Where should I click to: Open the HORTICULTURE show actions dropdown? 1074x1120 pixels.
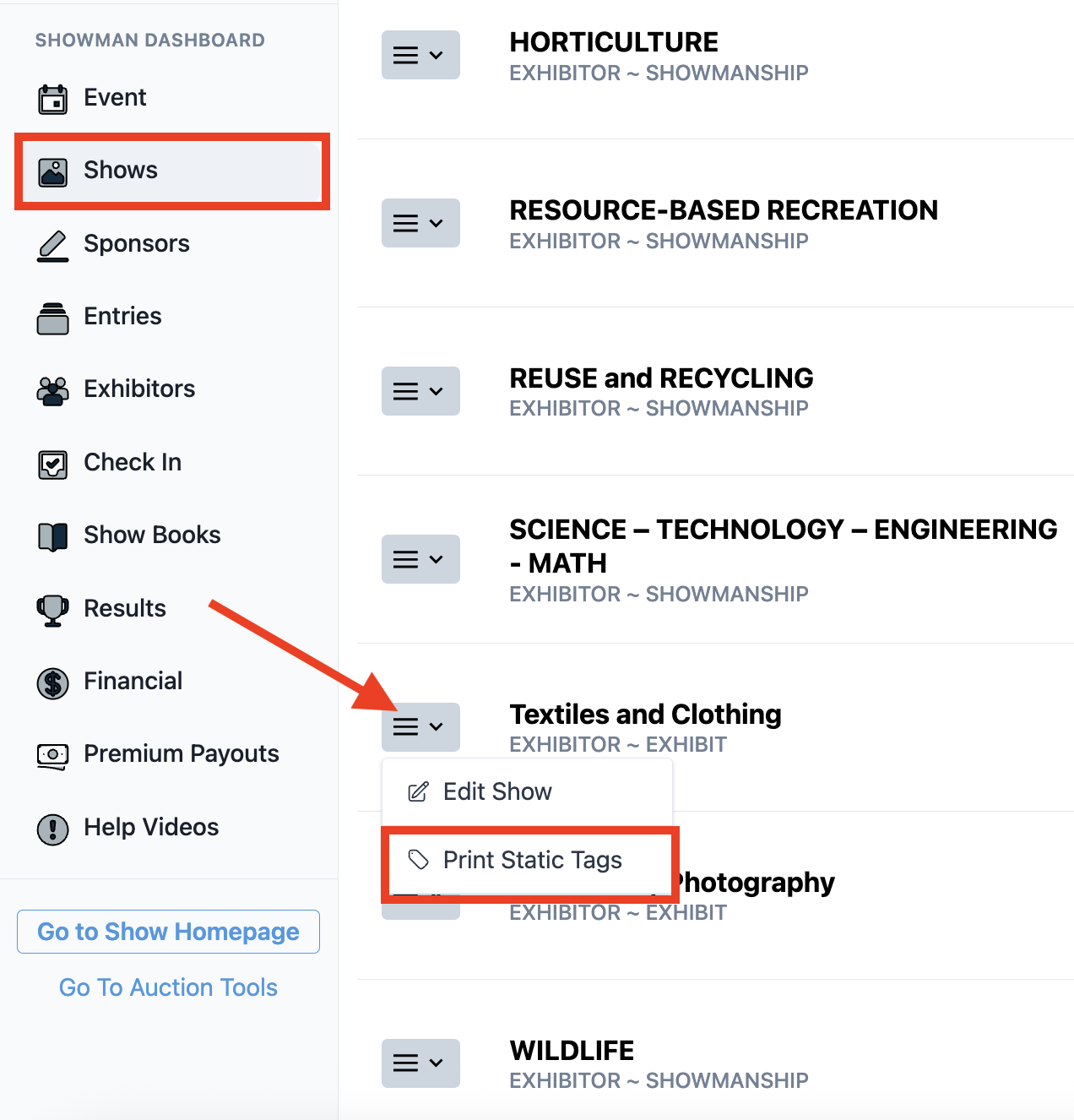(420, 55)
